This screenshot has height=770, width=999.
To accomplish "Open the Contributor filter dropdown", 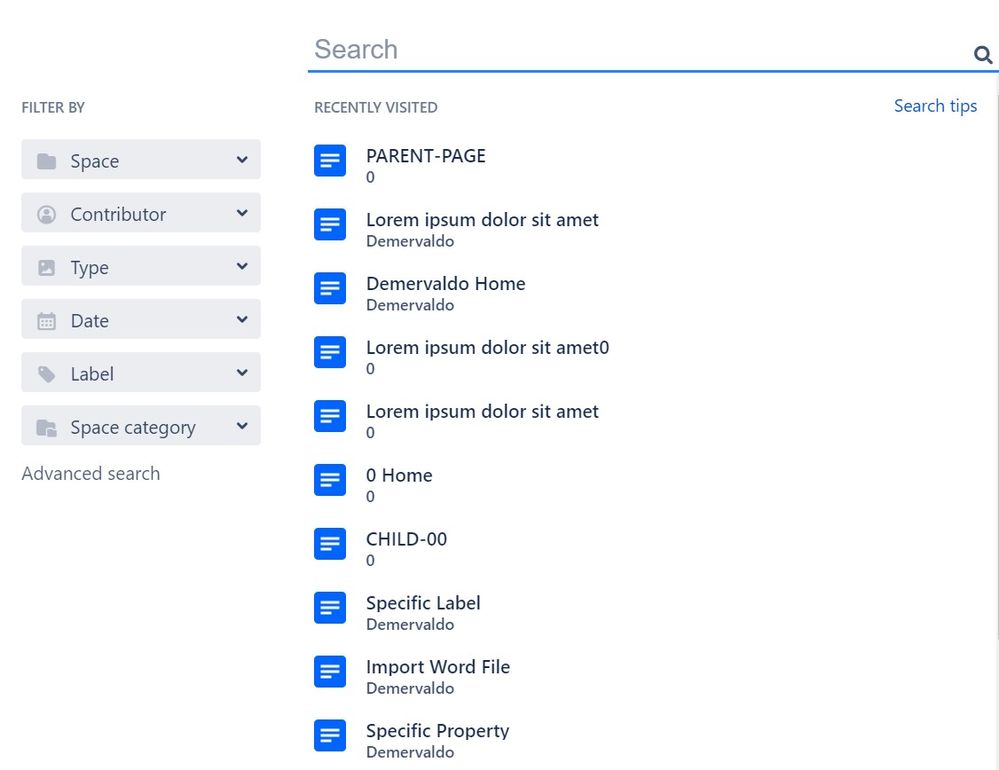I will click(x=241, y=213).
